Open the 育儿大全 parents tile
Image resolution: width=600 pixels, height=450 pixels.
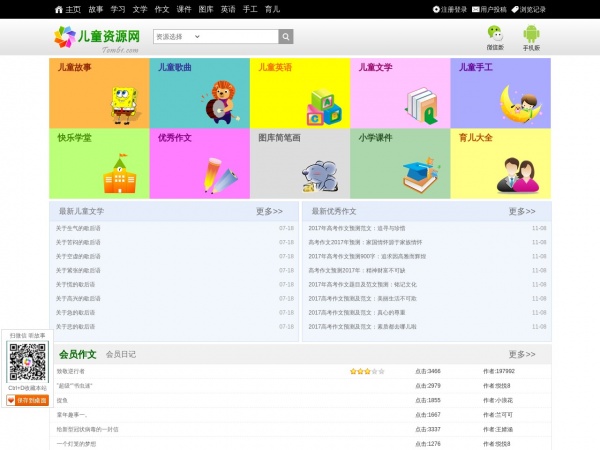pyautogui.click(x=500, y=164)
